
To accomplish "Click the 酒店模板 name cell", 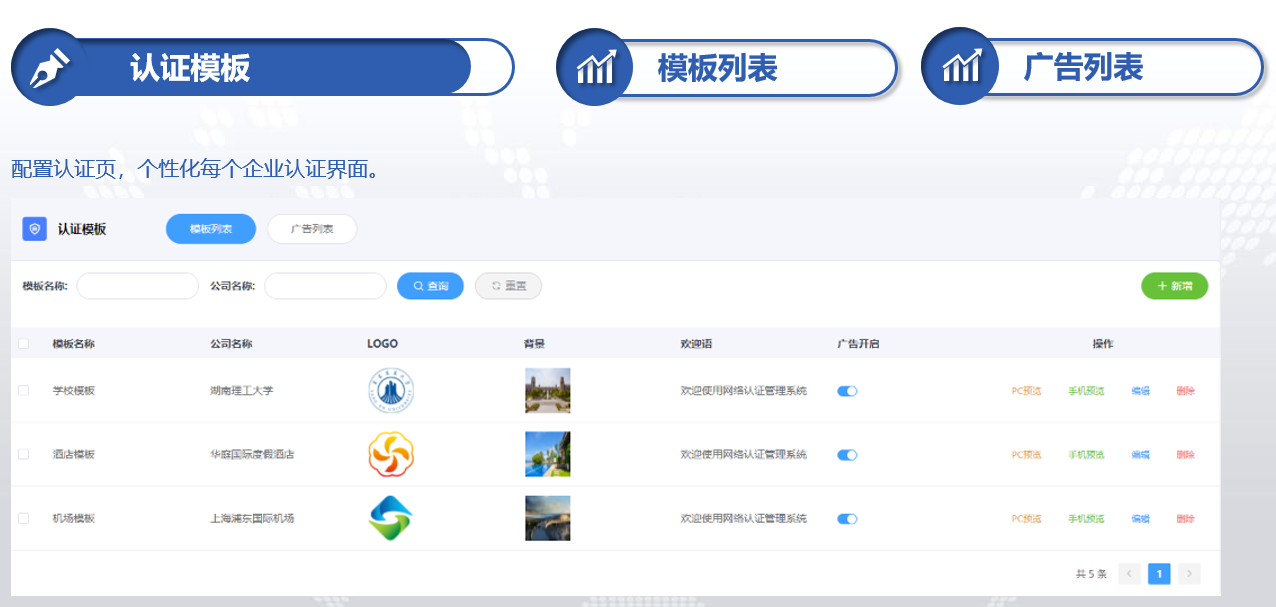I will 74,455.
